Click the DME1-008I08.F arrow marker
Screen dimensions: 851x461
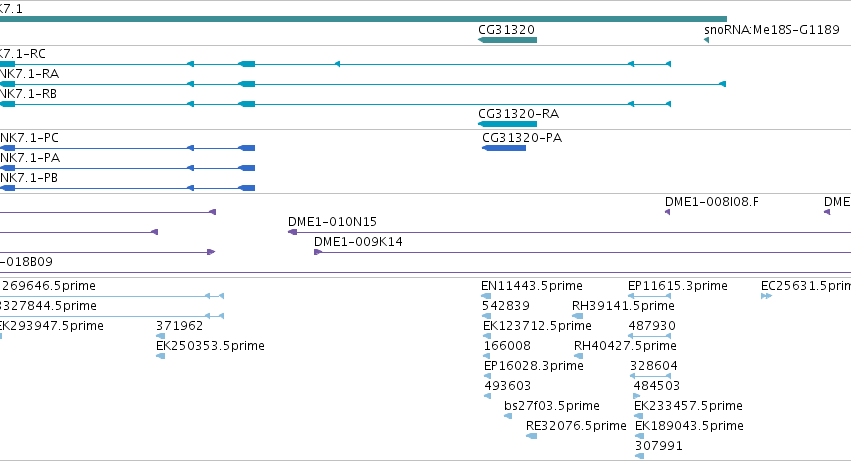point(668,212)
